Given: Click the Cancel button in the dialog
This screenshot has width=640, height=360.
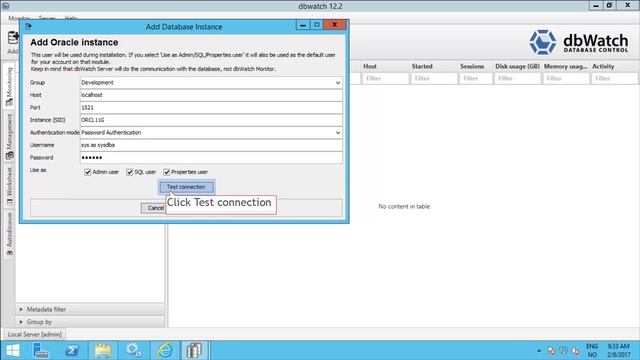Looking at the screenshot, I should pos(153,208).
